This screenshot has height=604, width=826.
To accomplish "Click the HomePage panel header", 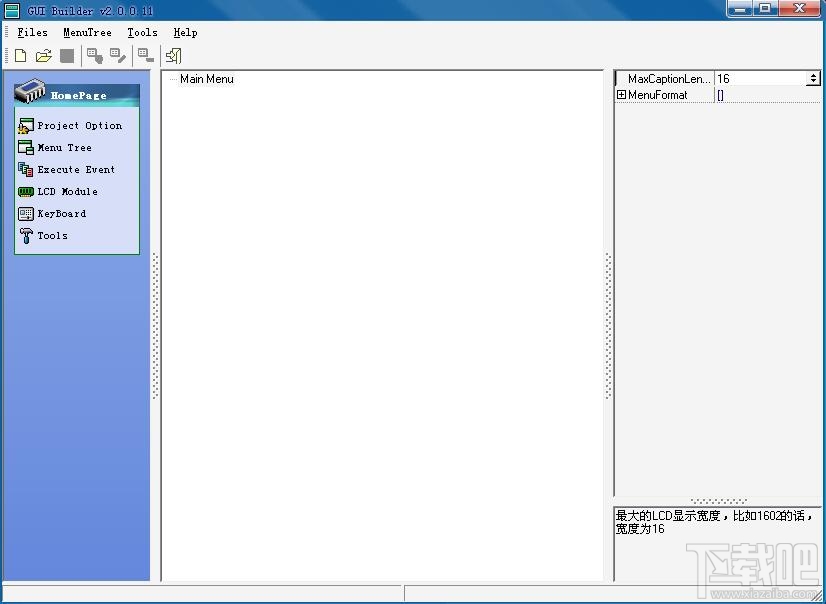I will pyautogui.click(x=77, y=95).
